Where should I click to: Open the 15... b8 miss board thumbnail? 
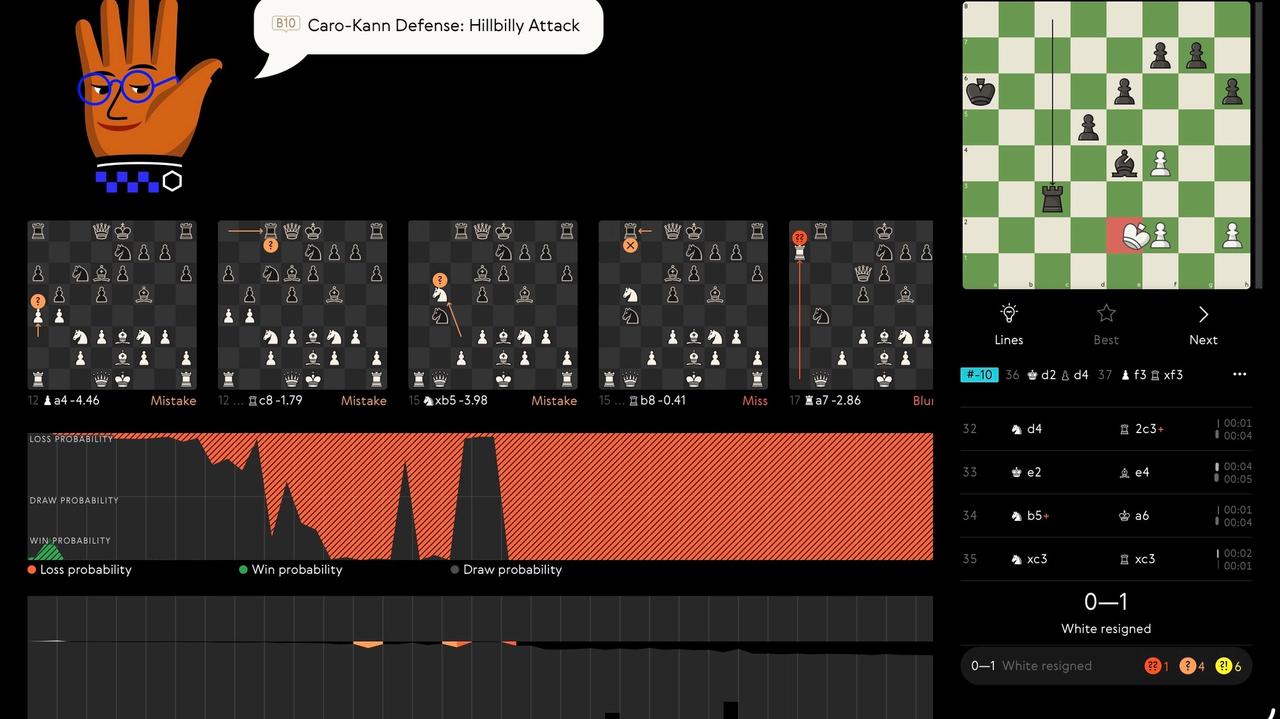(683, 305)
